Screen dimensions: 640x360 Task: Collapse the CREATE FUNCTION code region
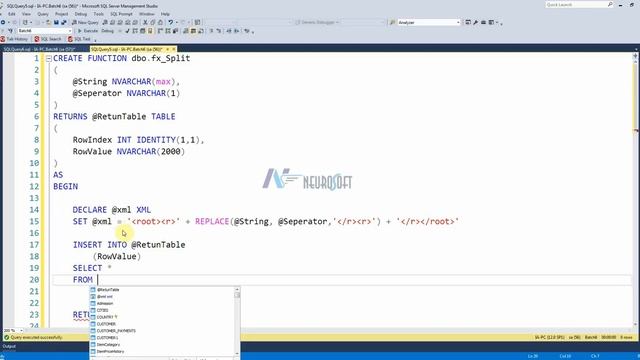click(49, 59)
